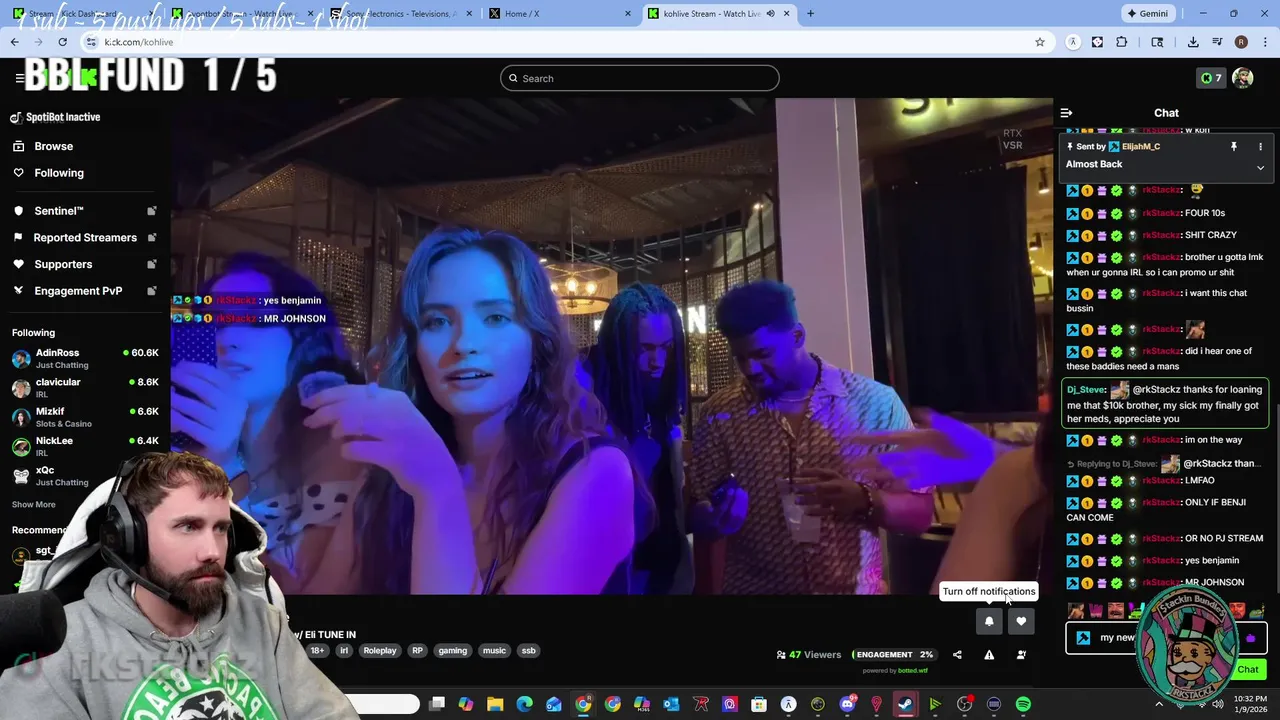The image size is (1280, 720).
Task: Click the ENGAGEMENT 2% meter
Action: tap(894, 655)
